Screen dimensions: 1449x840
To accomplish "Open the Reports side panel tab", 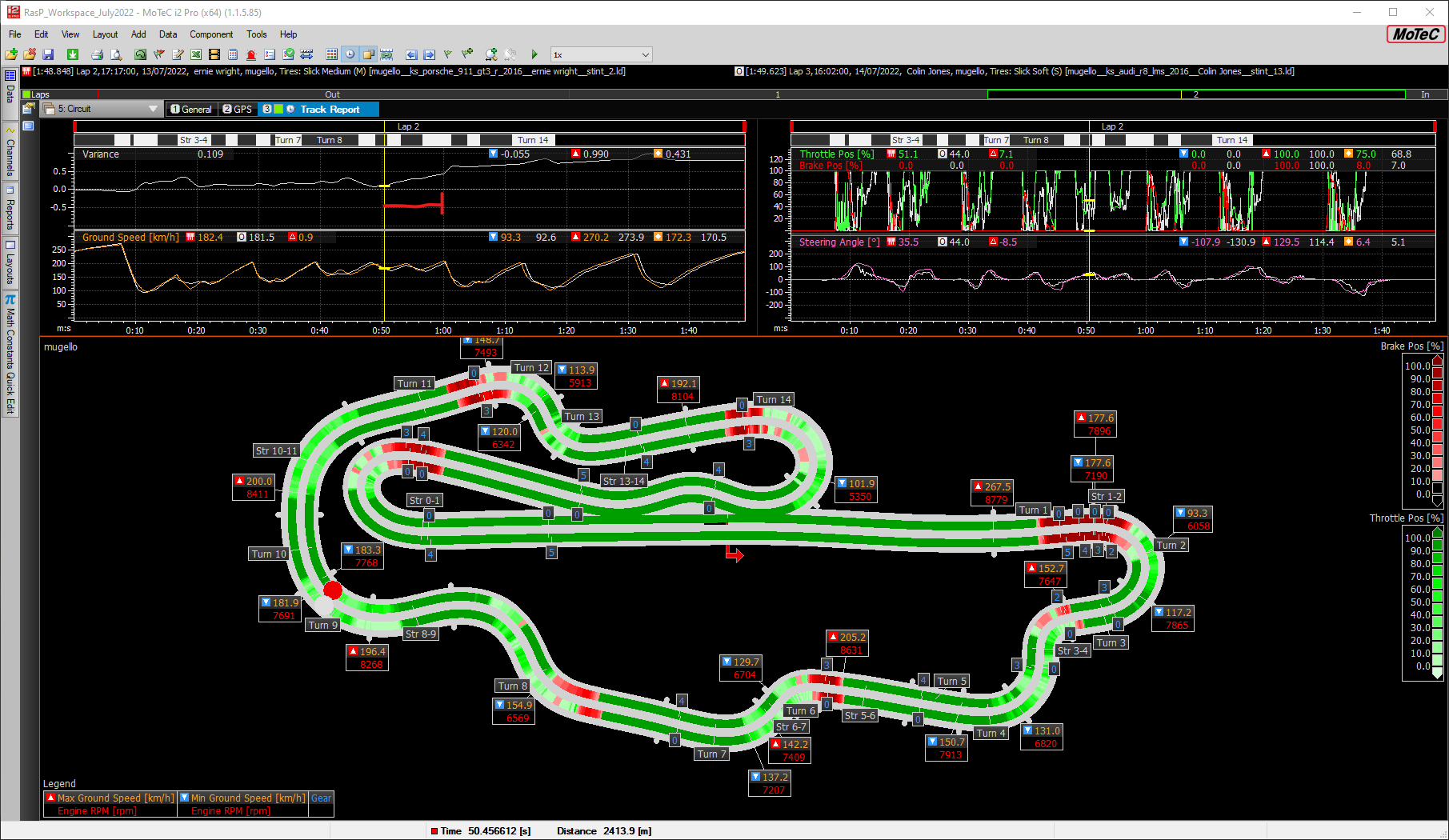I will (10, 208).
